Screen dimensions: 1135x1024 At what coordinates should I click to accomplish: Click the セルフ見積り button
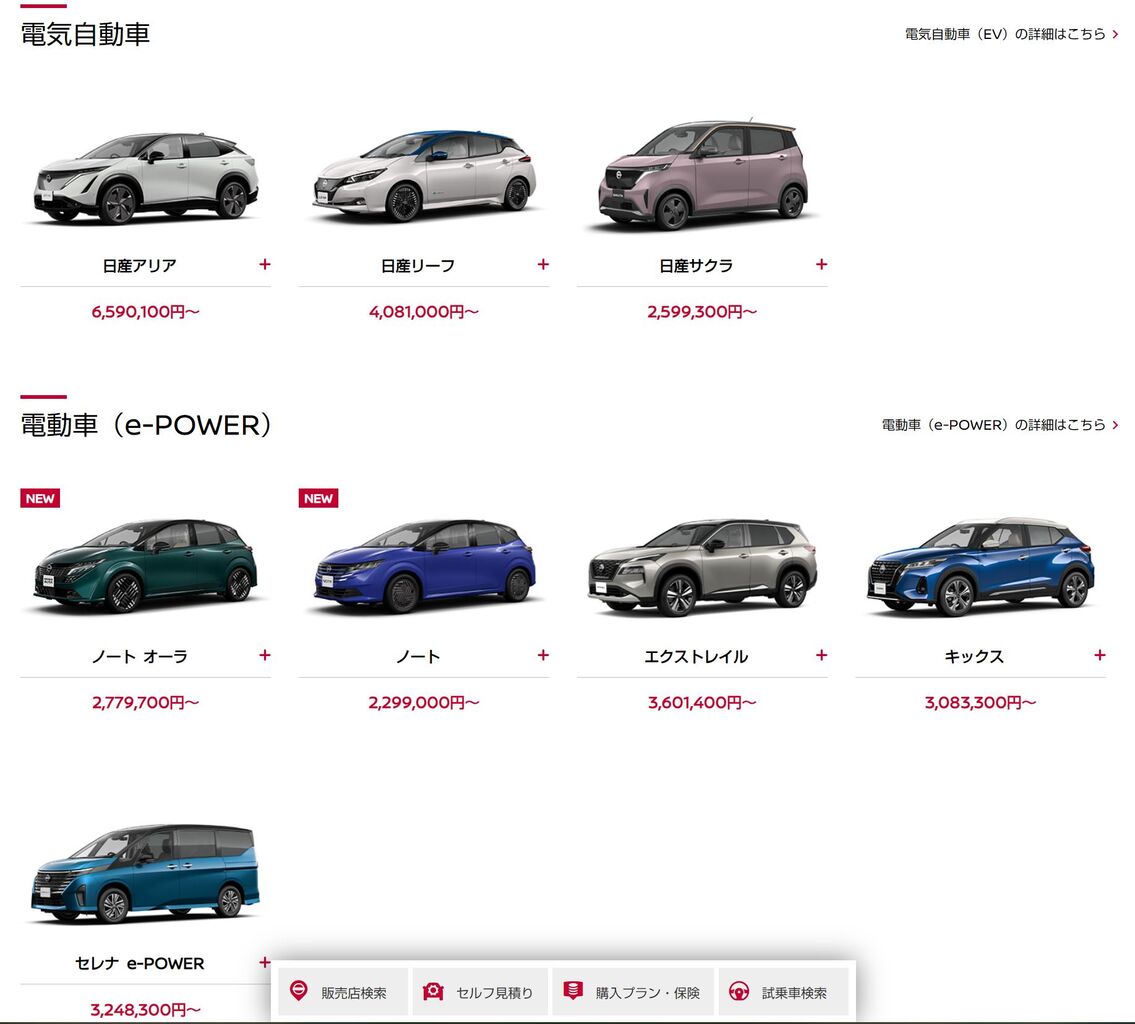[x=481, y=992]
